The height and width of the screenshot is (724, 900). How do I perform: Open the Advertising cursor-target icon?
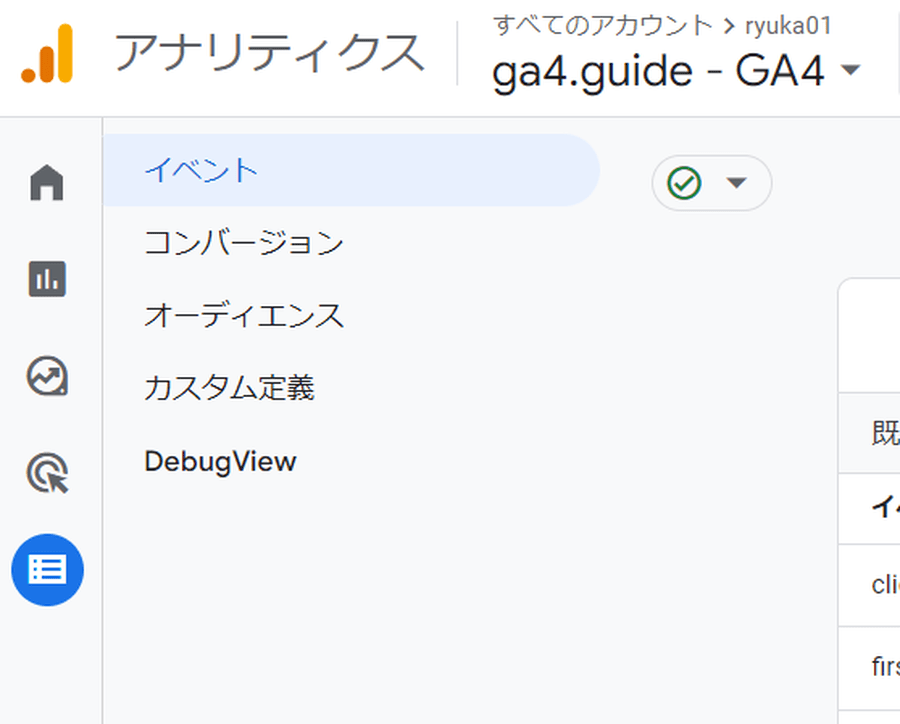(47, 473)
